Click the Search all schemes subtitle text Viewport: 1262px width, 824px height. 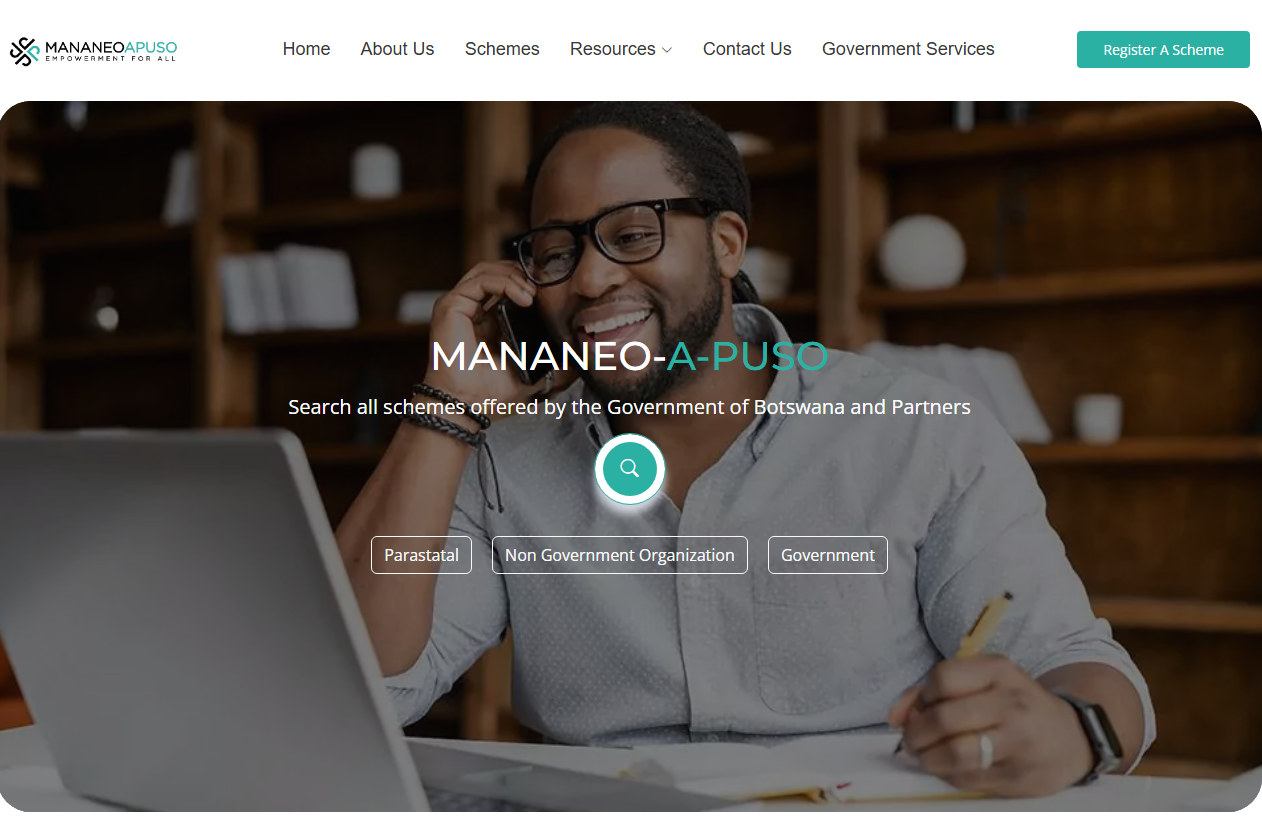tap(629, 407)
